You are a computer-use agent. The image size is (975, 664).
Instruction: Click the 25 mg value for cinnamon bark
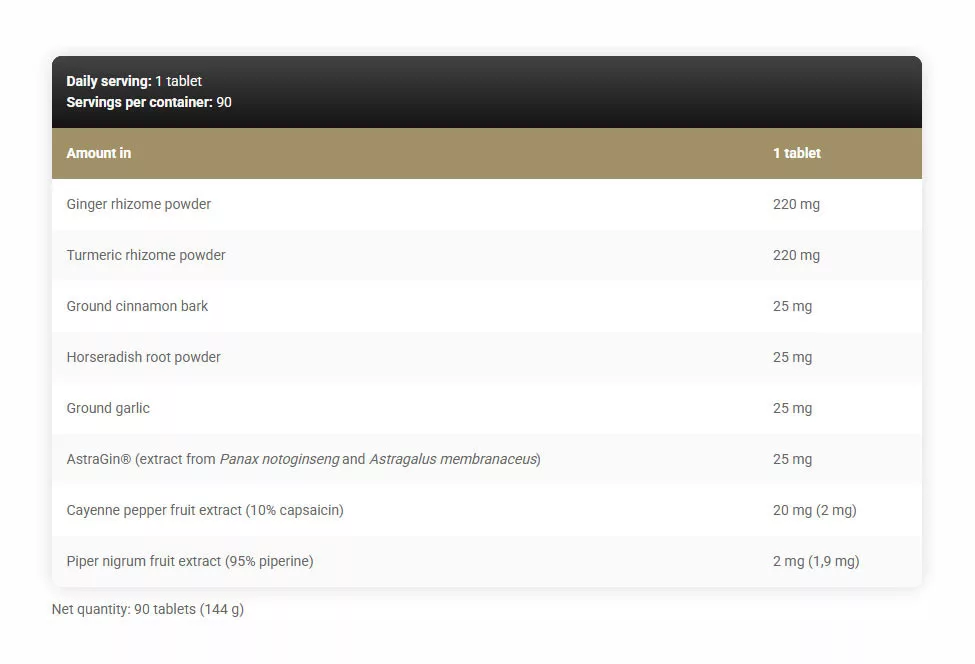tap(792, 306)
